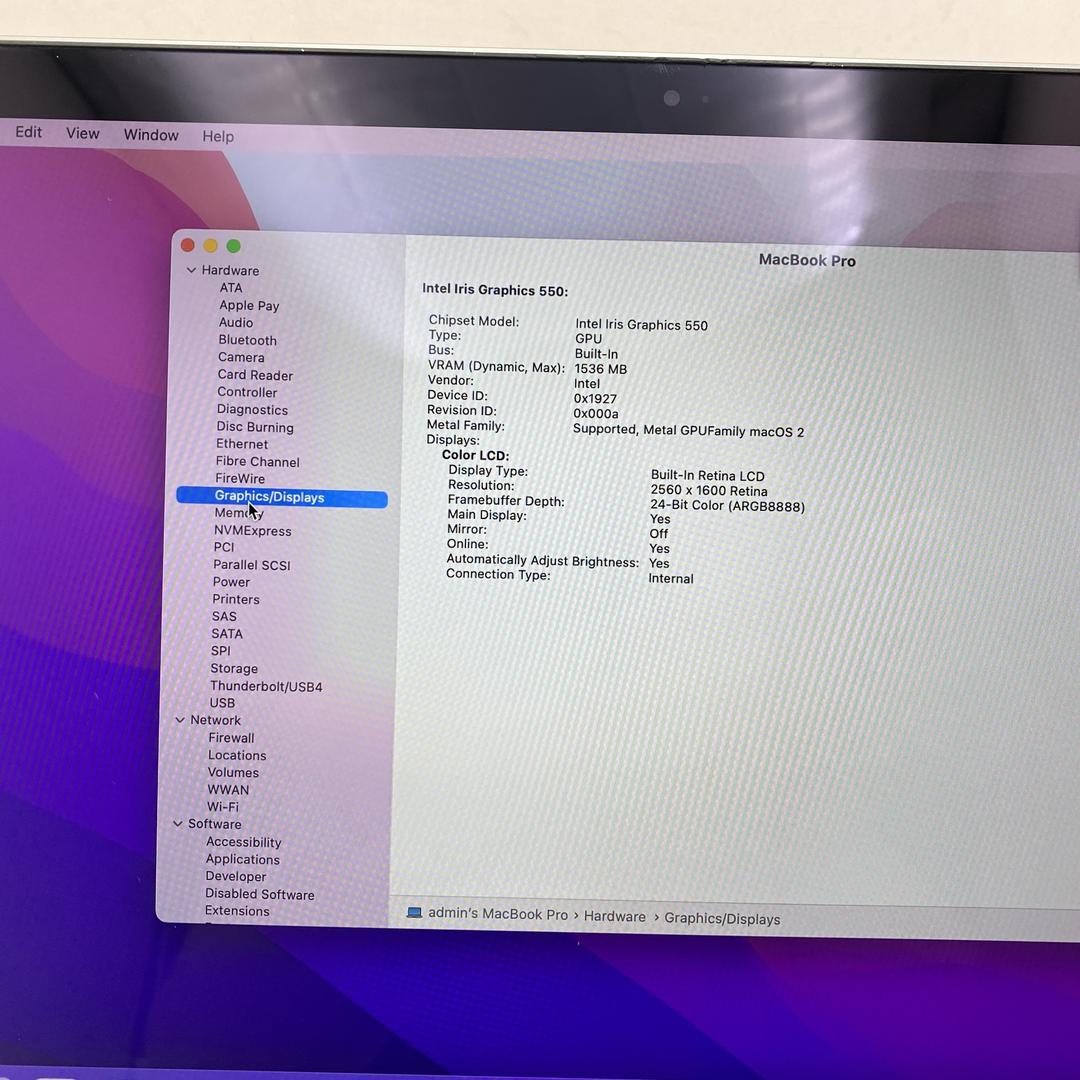Select Audio in the sidebar

(236, 322)
